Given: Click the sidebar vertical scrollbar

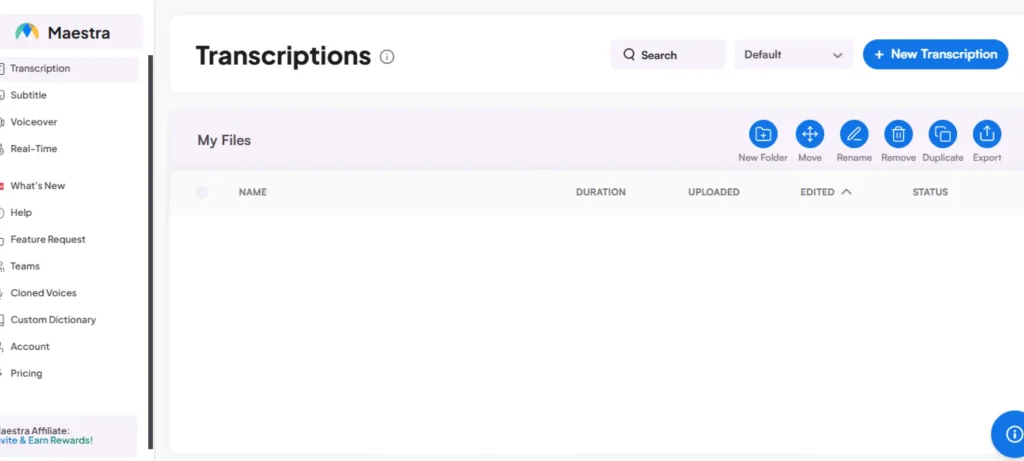Looking at the screenshot, I should [x=151, y=250].
